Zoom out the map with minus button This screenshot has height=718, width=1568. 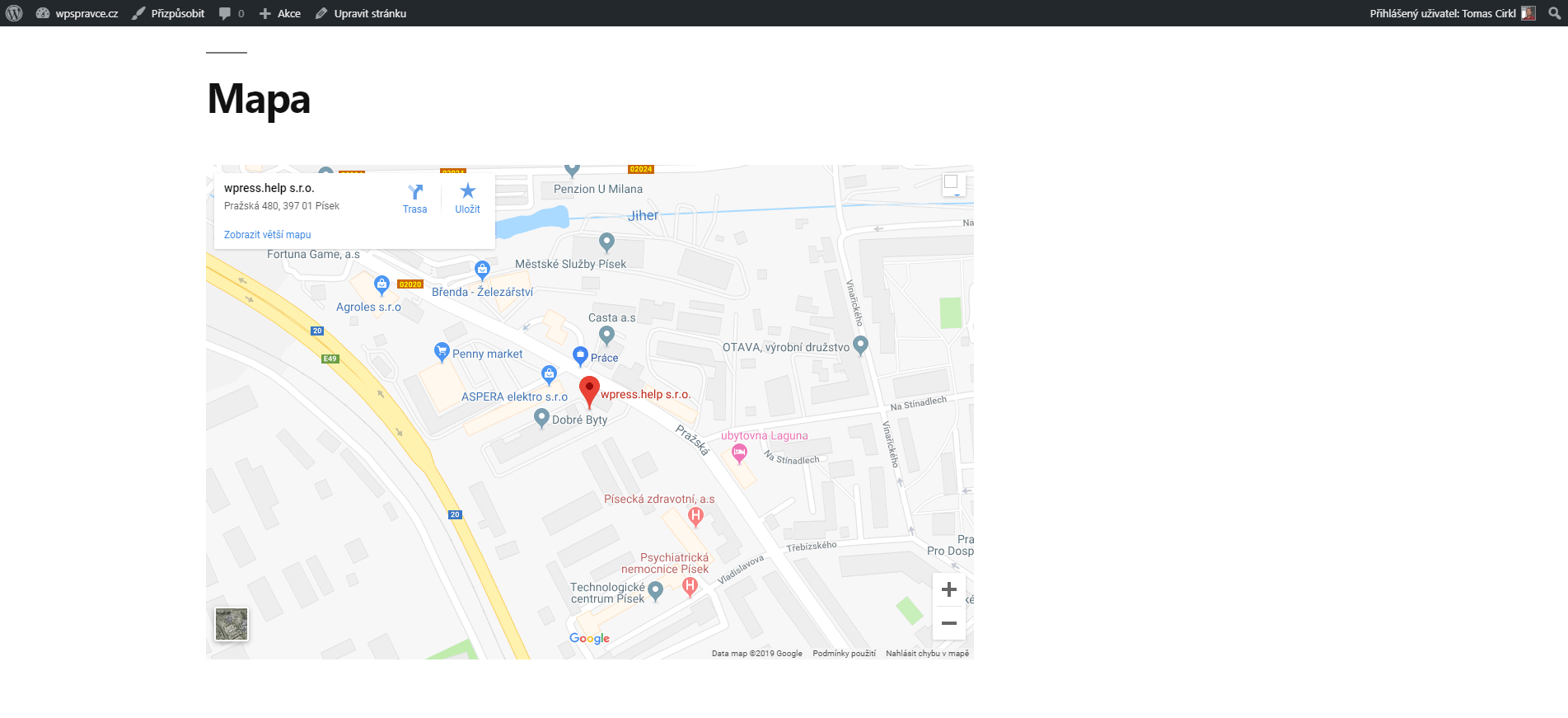point(949,623)
